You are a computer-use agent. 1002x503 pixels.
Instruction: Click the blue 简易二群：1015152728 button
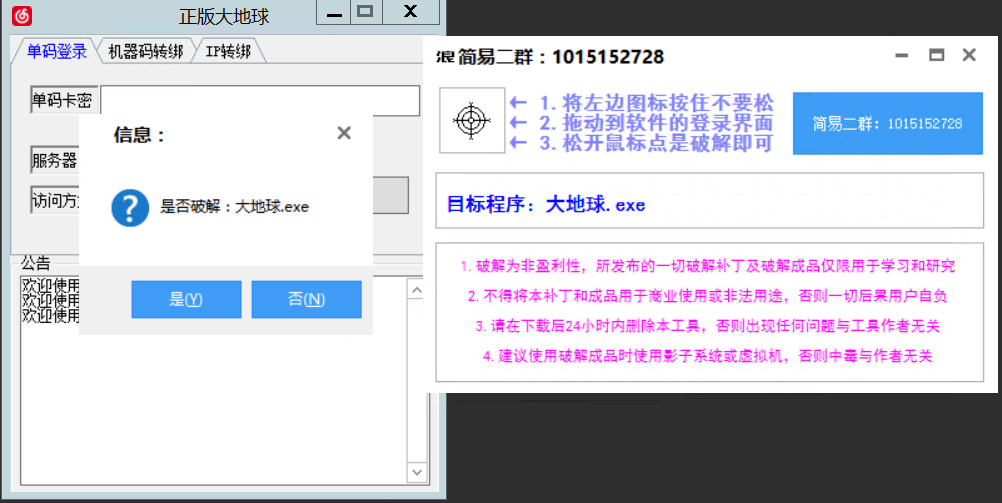(887, 123)
